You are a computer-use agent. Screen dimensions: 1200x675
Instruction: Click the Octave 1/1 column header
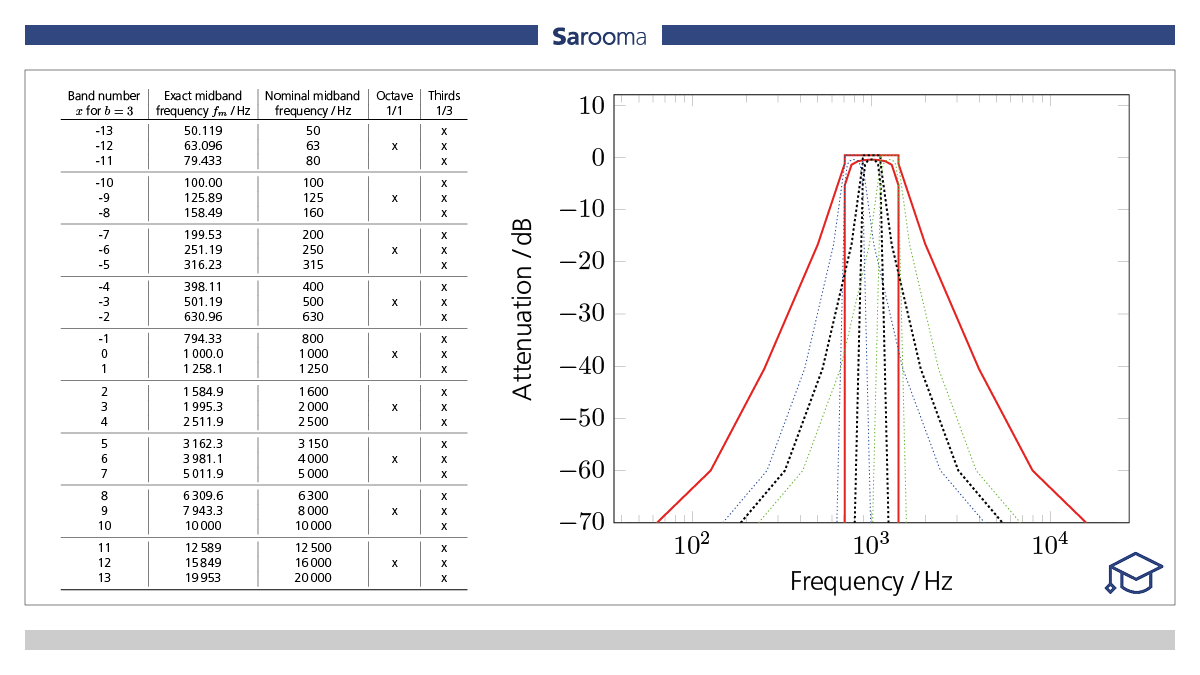[395, 103]
